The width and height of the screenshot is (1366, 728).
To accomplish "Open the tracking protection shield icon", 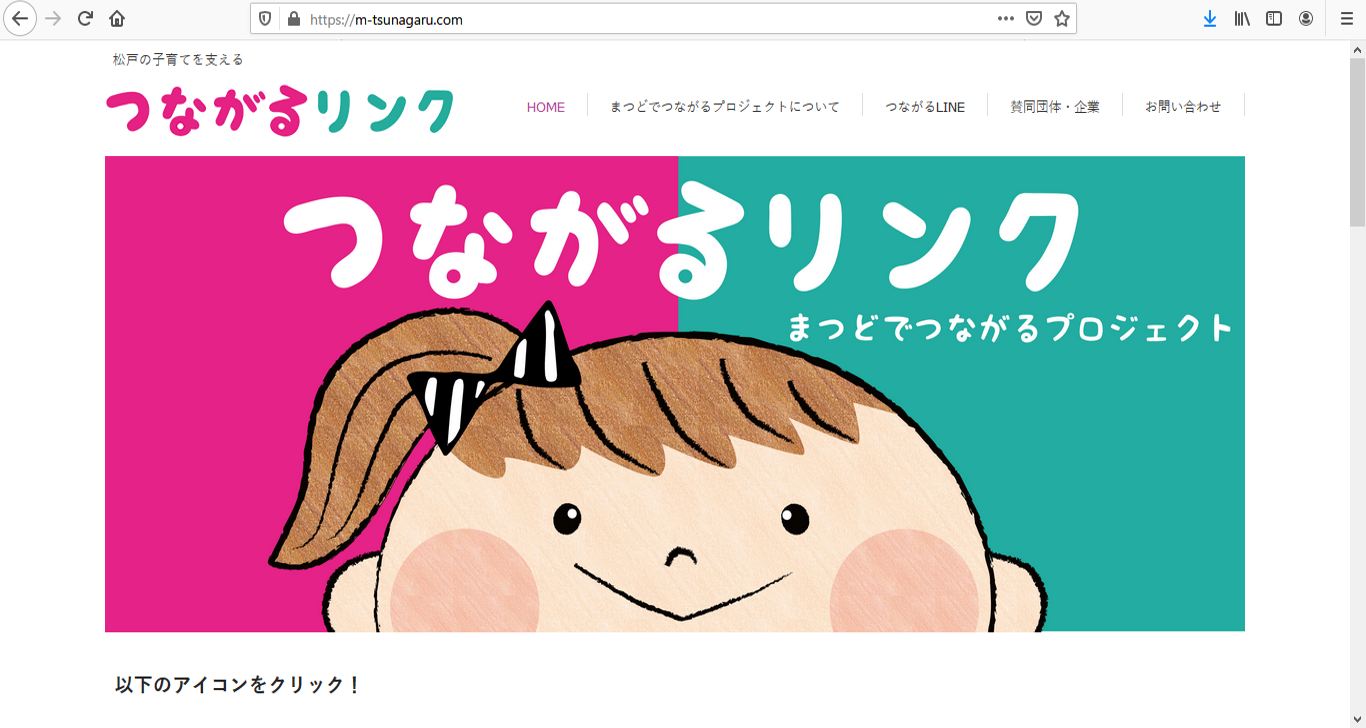I will coord(265,19).
